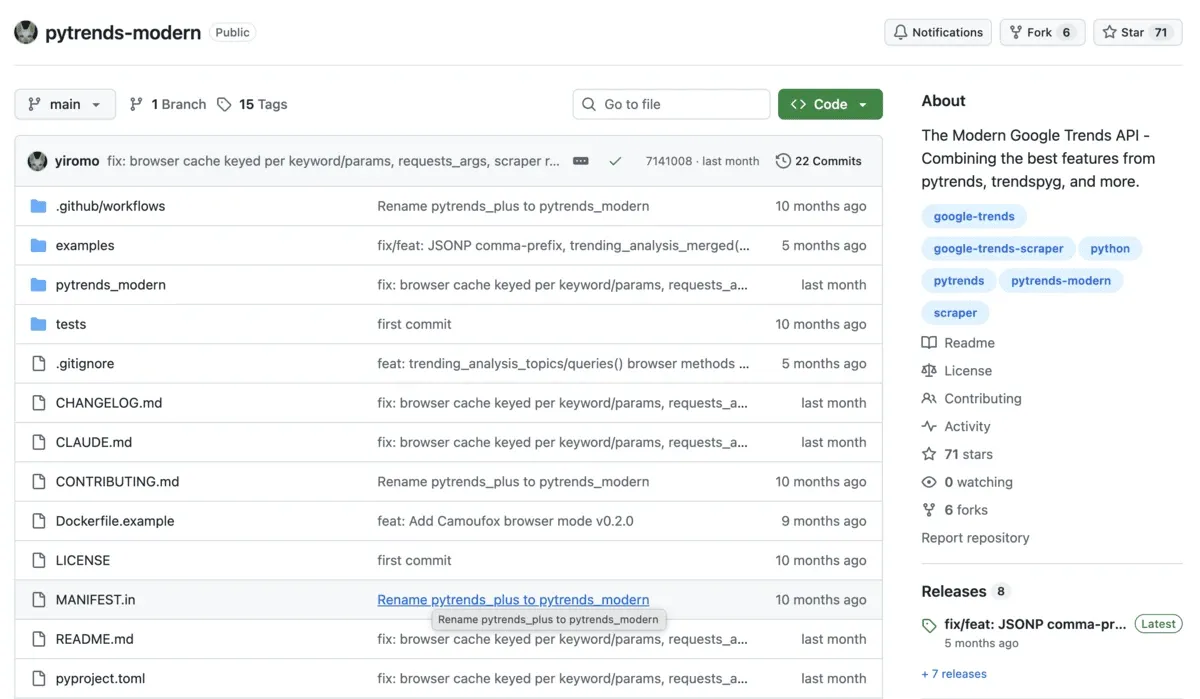The image size is (1200, 699).
Task: Click the fork icon beside 6 forks
Action: pos(929,510)
